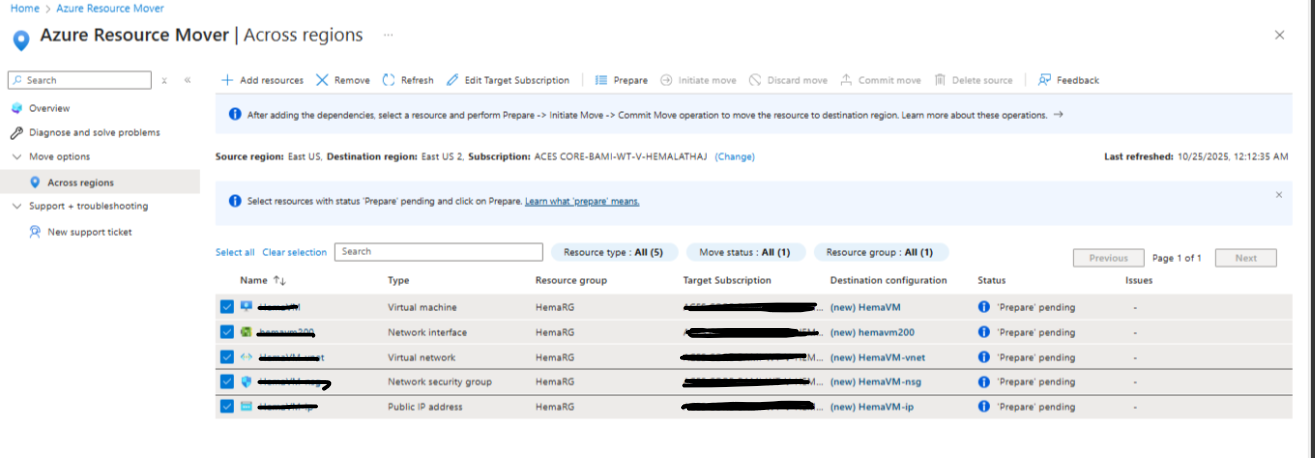Click the (new) hemavm200 destination link

[873, 332]
